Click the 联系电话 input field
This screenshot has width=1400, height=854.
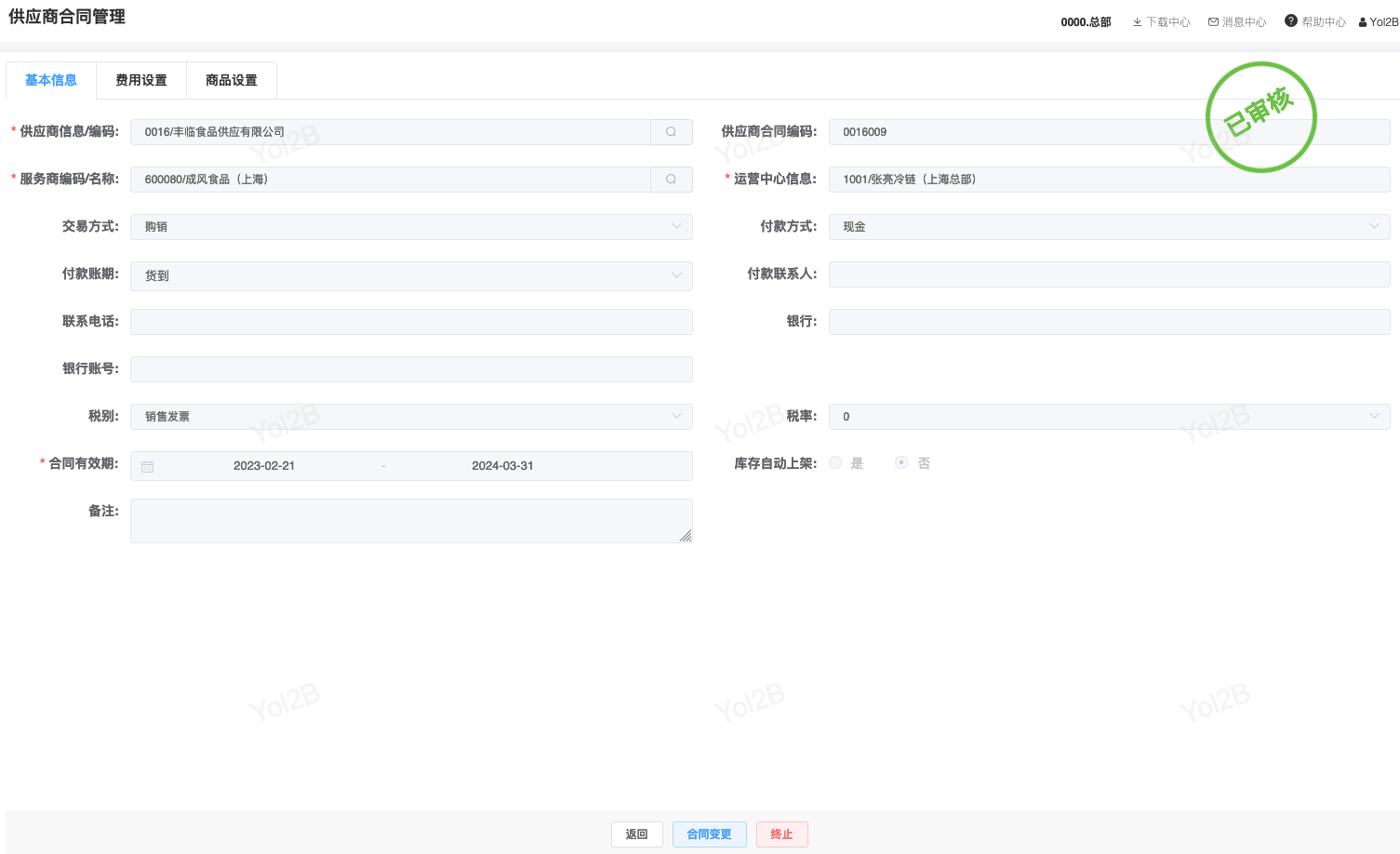411,322
